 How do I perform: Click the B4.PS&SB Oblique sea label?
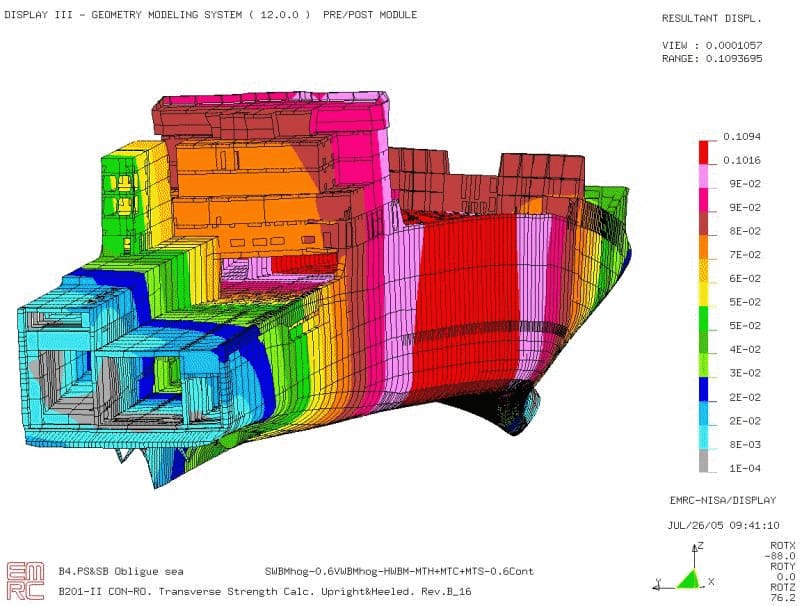pyautogui.click(x=121, y=571)
